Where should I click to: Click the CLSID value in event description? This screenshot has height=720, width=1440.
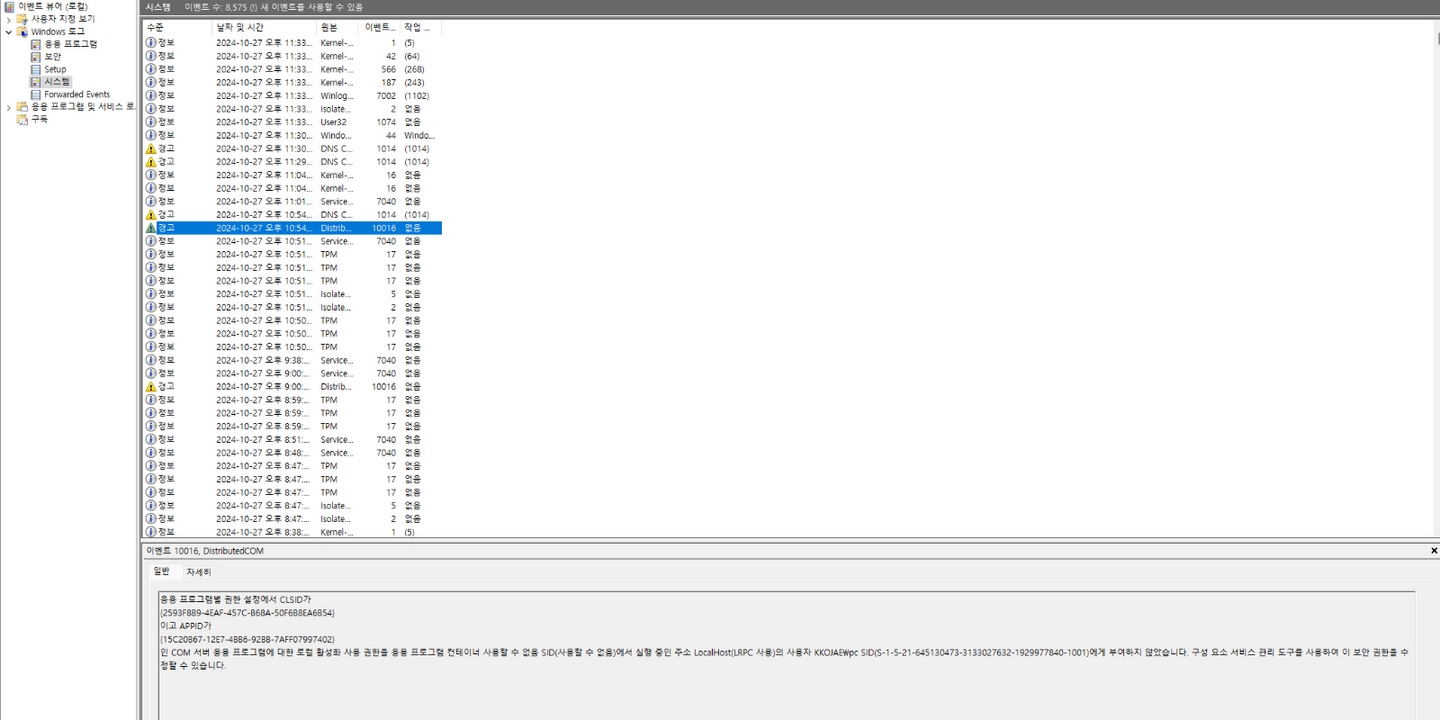(247, 612)
